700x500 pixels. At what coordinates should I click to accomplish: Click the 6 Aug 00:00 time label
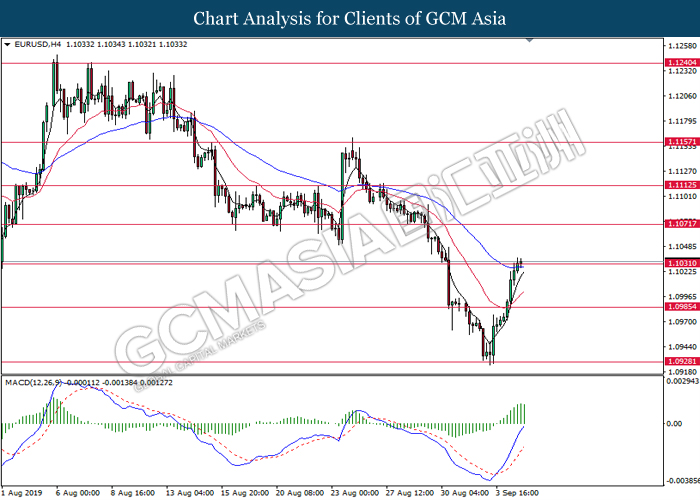click(x=78, y=493)
